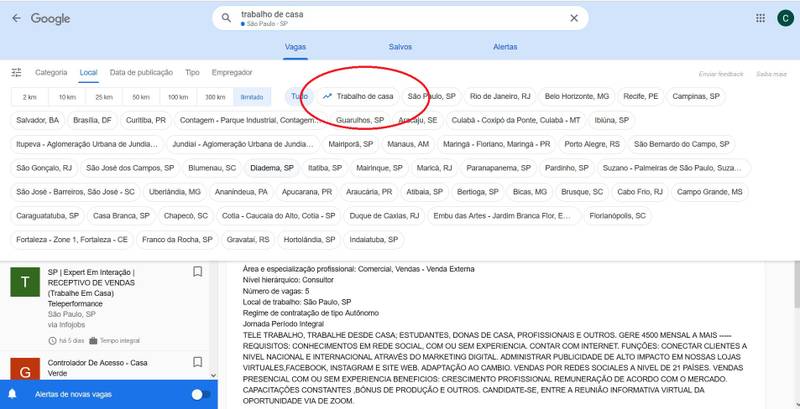
Task: Filter by Curitiba, PR
Action: point(146,120)
